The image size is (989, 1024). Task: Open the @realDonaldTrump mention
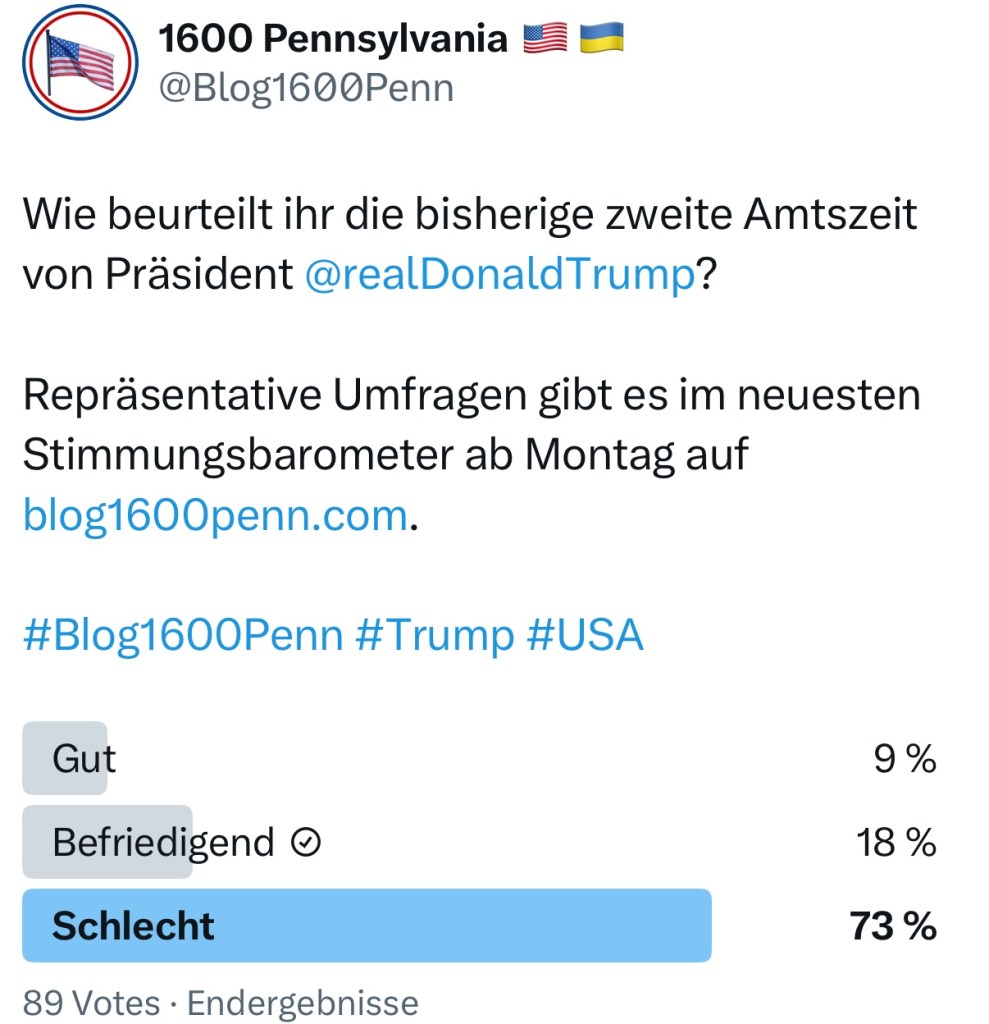point(499,275)
